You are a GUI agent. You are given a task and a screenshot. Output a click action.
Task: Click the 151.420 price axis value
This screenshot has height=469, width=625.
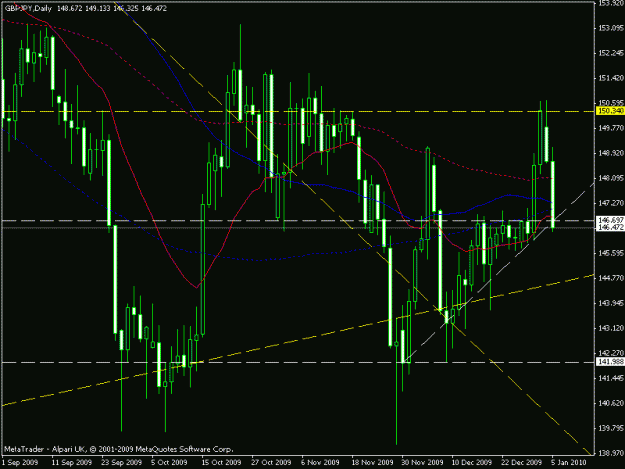point(611,78)
